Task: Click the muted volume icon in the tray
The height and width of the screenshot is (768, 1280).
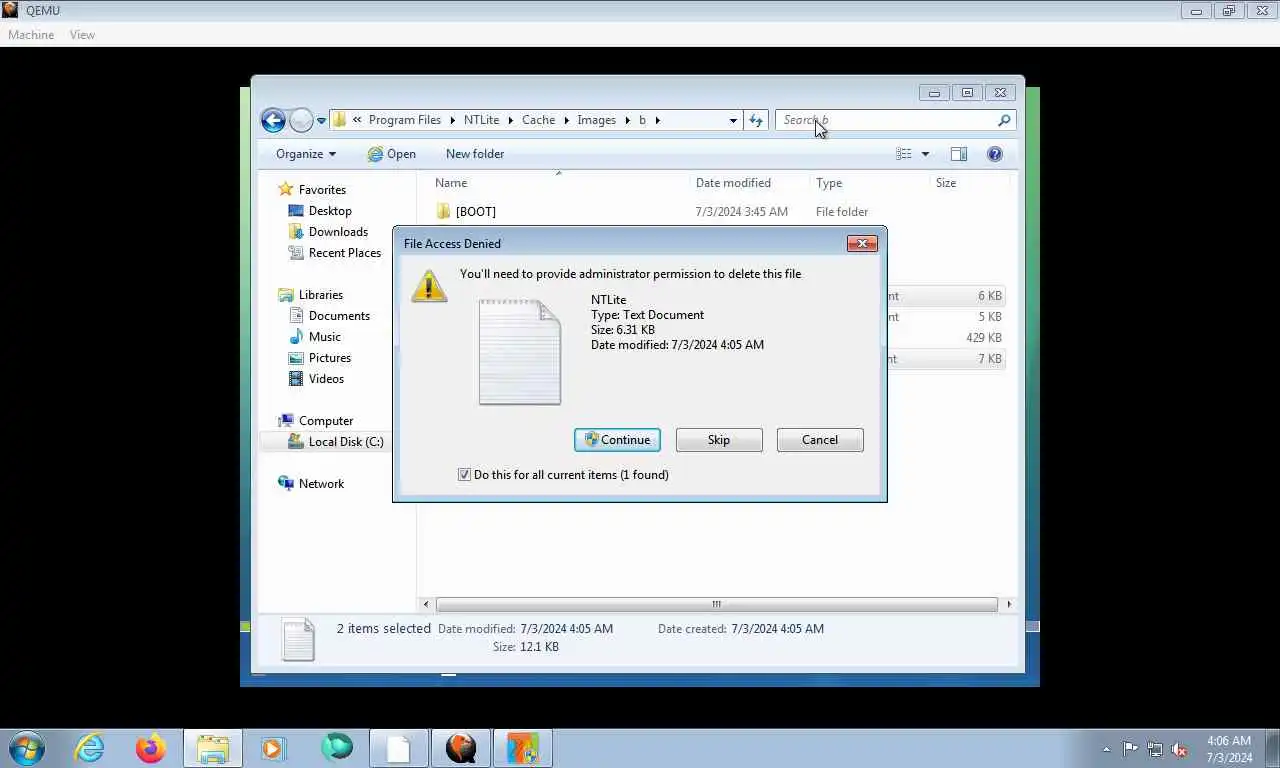Action: (x=1179, y=749)
